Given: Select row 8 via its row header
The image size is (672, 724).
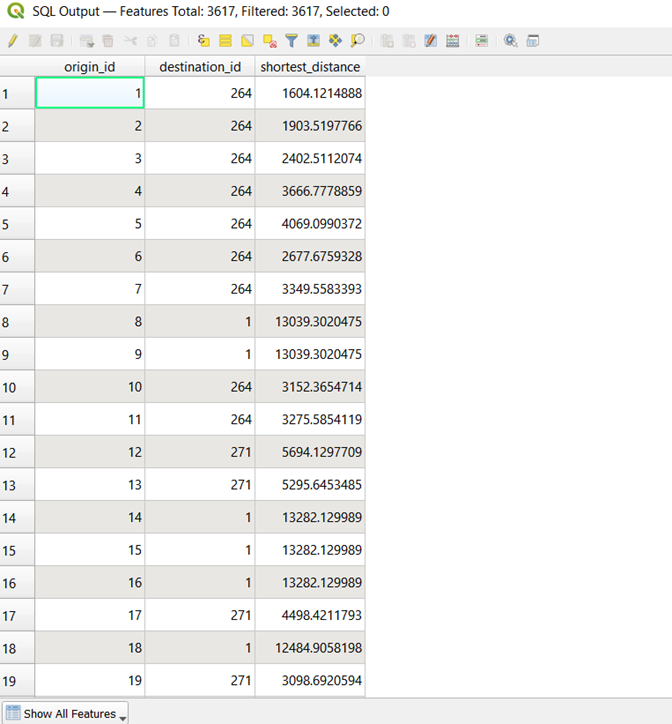Looking at the screenshot, I should click(x=17, y=322).
